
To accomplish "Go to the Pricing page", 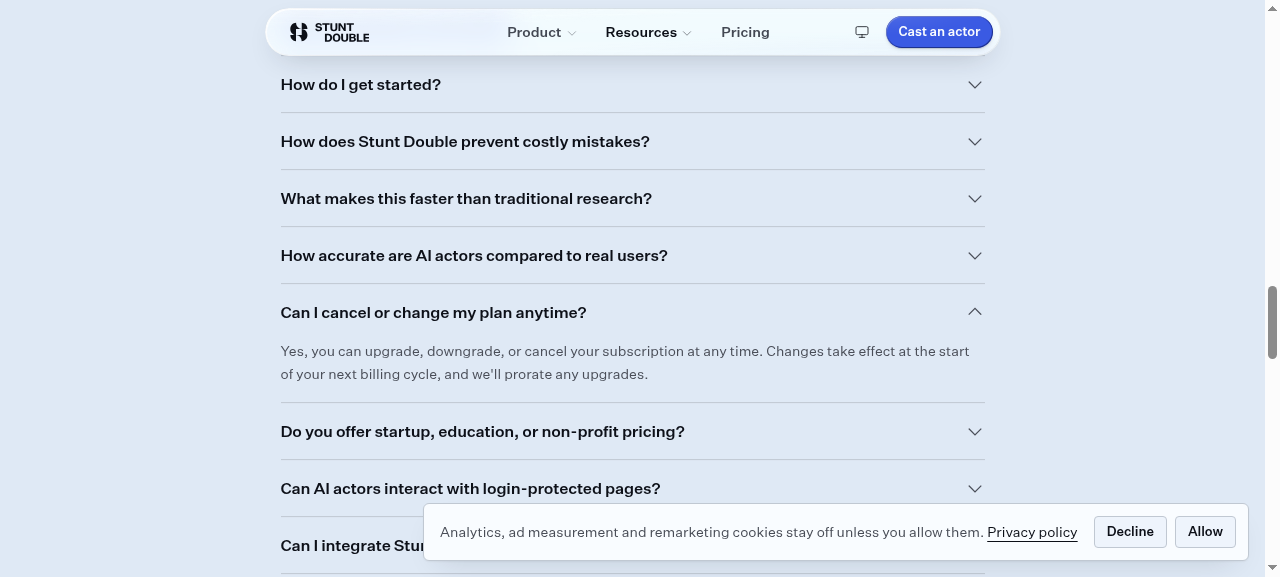I will click(x=745, y=32).
